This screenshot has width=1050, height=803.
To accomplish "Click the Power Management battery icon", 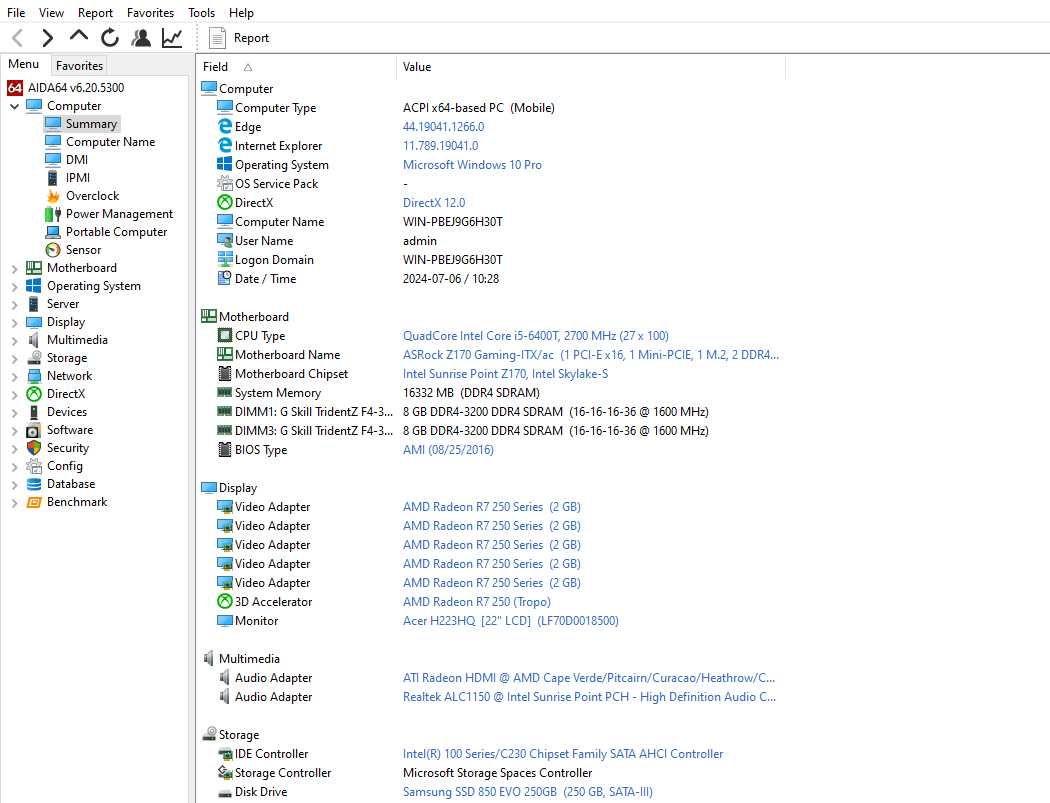I will point(53,214).
